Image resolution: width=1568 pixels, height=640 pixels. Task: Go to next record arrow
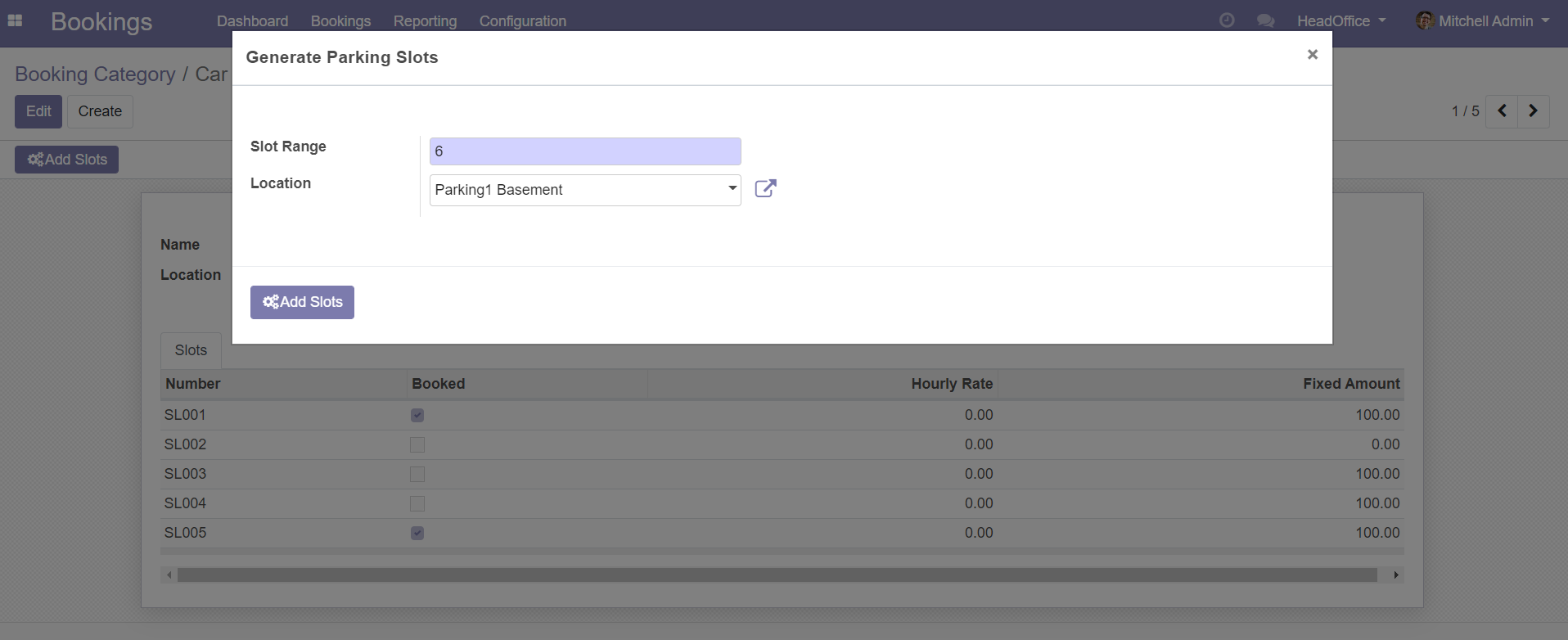pos(1533,111)
